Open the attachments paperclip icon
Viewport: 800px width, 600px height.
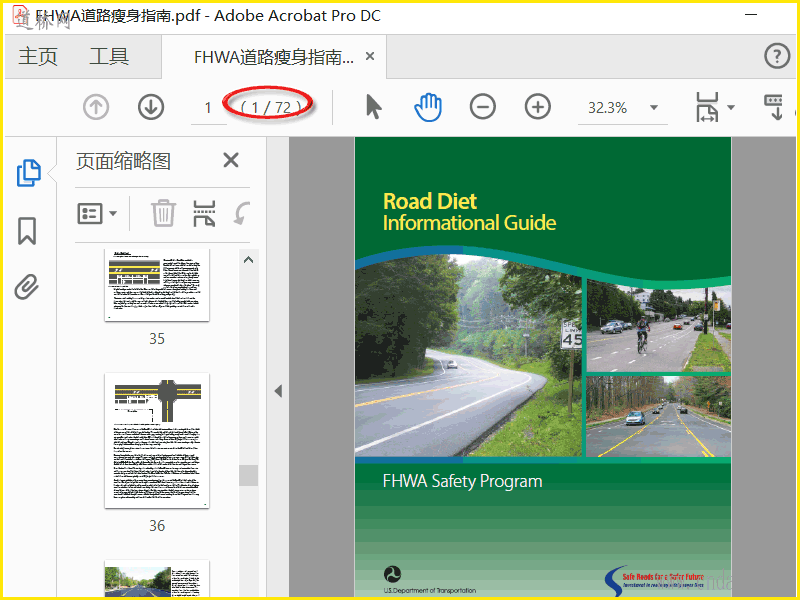coord(27,287)
